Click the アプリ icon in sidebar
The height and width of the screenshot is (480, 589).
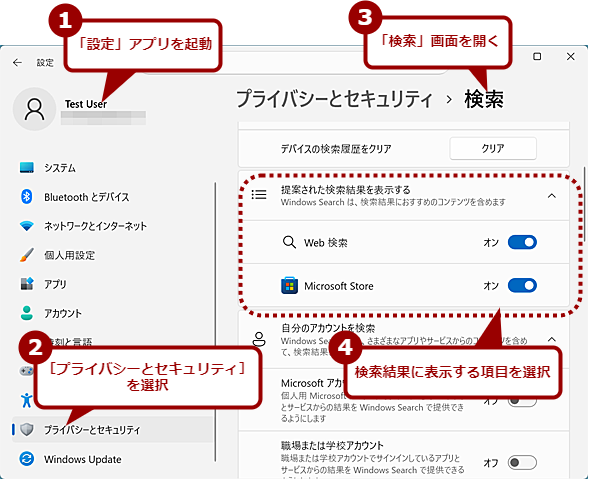pos(27,284)
